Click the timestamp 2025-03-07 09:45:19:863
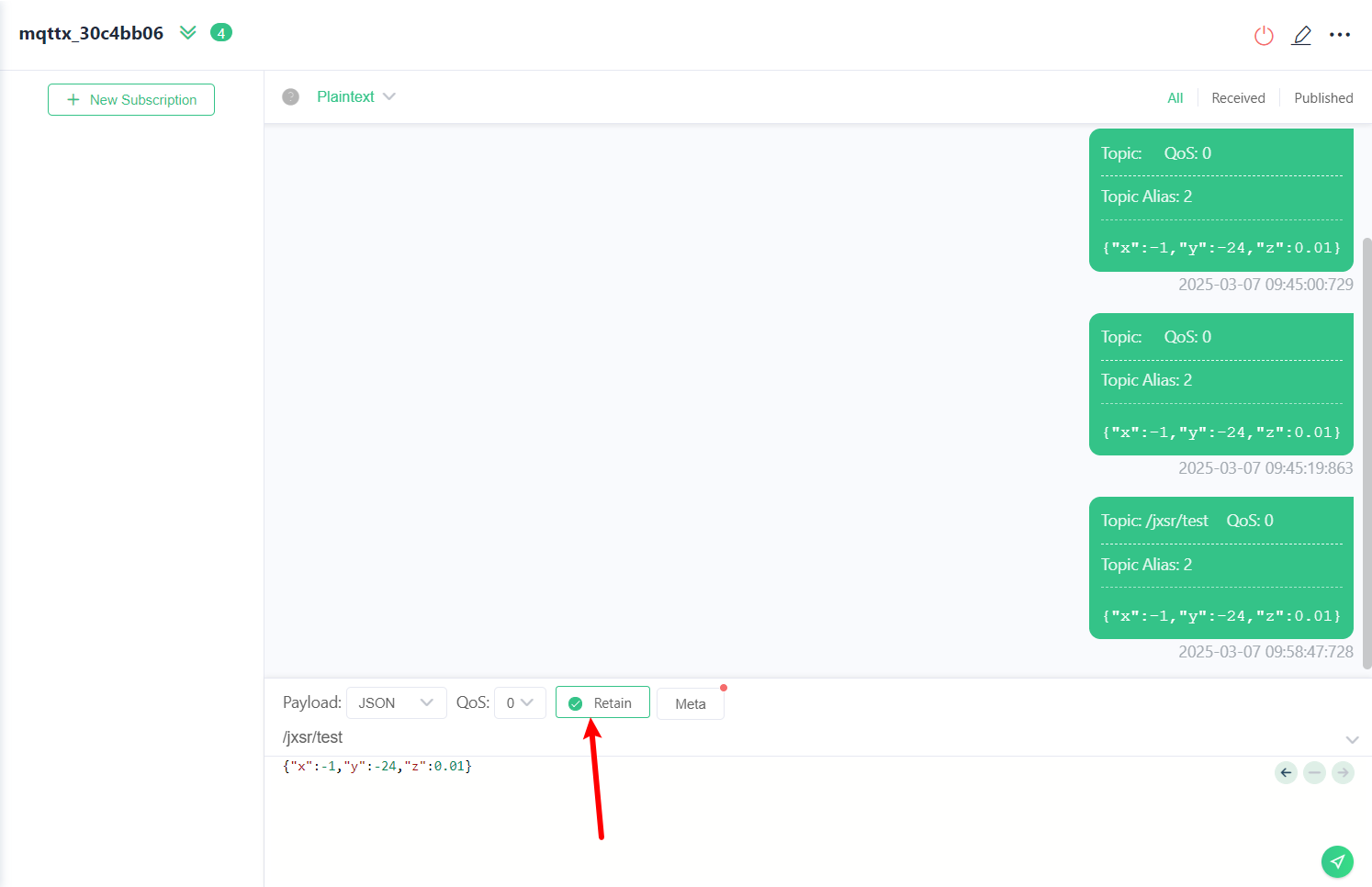Viewport: 1372px width, 887px height. click(1265, 468)
